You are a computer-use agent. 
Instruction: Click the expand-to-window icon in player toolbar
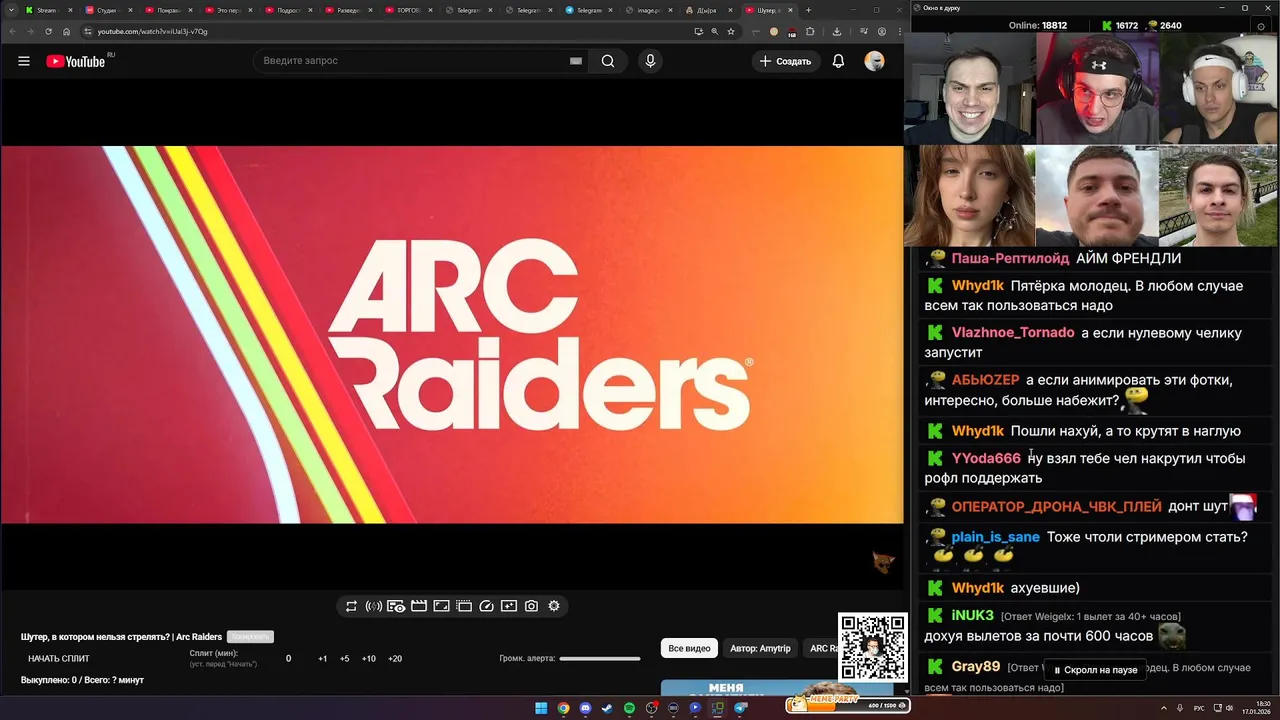pyautogui.click(x=441, y=606)
